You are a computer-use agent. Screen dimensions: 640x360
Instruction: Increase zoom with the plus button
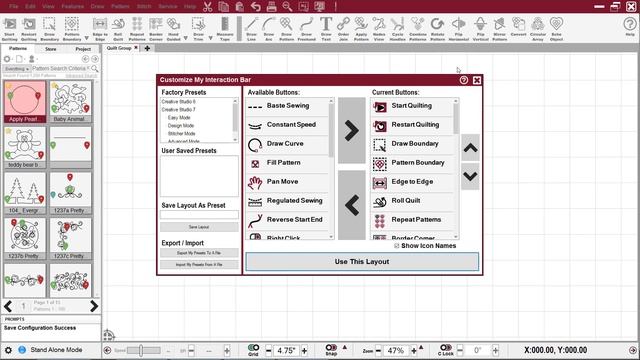tap(414, 351)
